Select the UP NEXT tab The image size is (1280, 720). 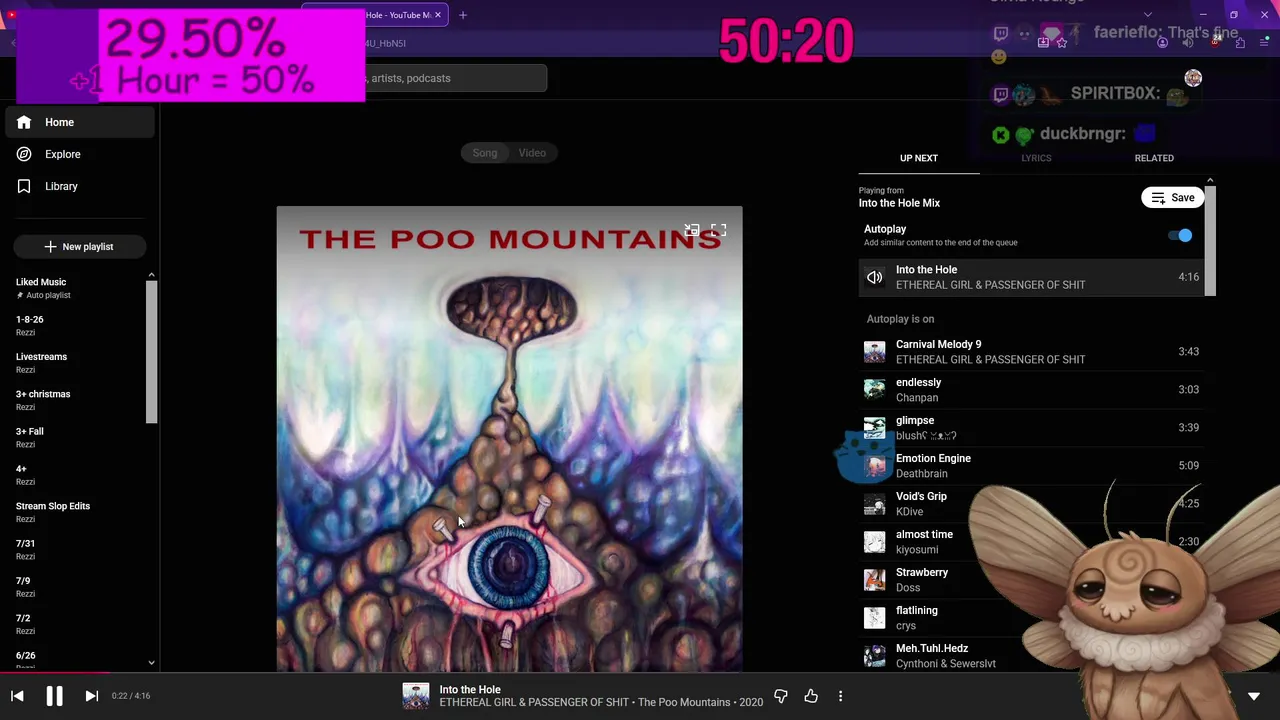(x=919, y=158)
